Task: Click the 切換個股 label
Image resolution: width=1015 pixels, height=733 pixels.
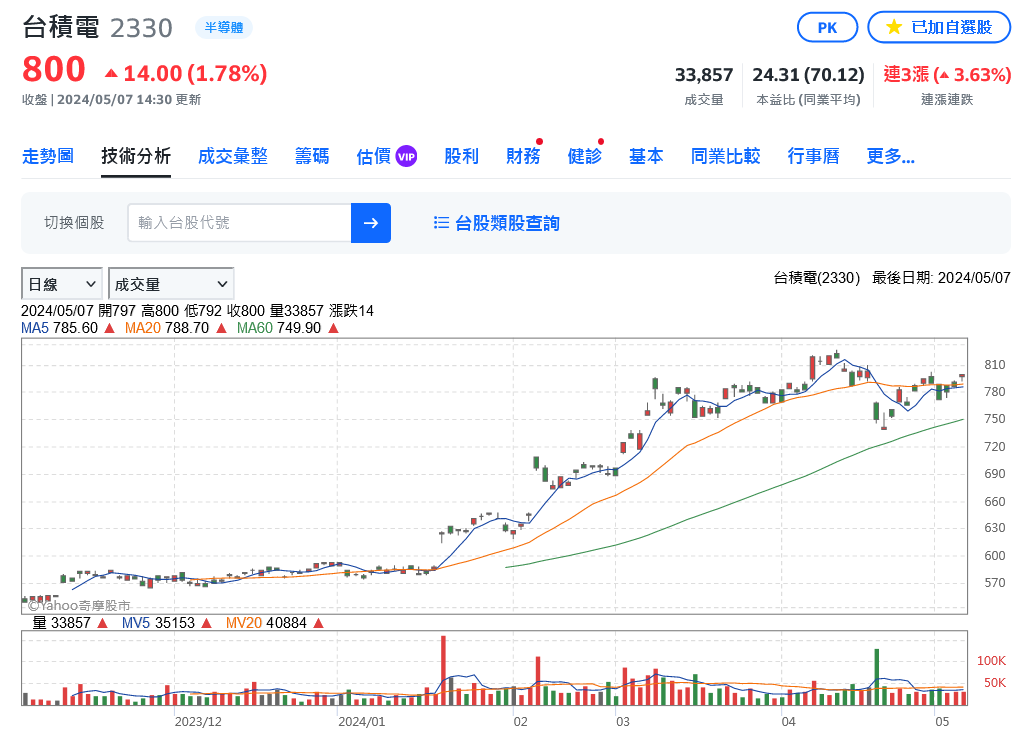Action: (74, 223)
